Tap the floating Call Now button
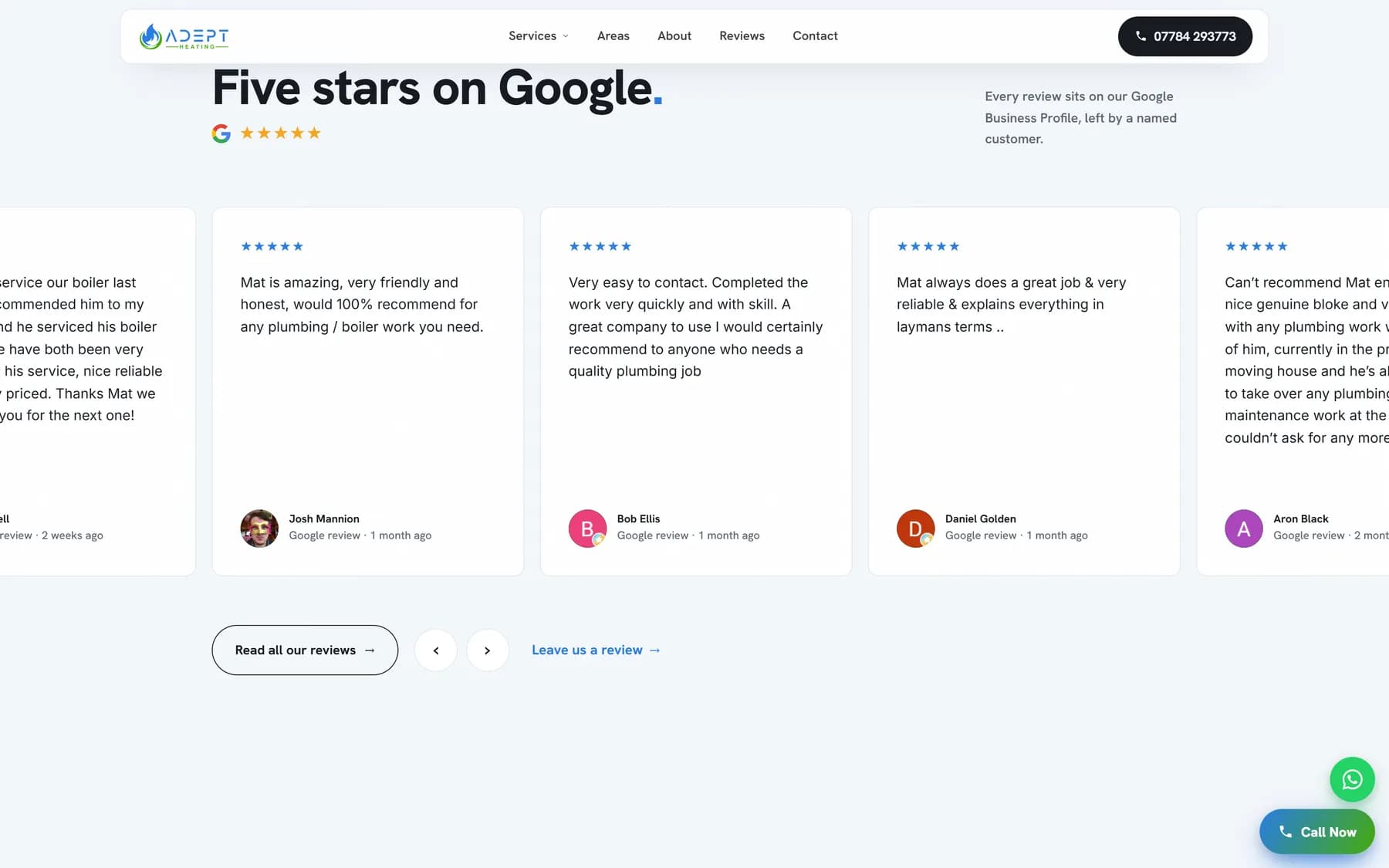The width and height of the screenshot is (1389, 868). (x=1317, y=832)
